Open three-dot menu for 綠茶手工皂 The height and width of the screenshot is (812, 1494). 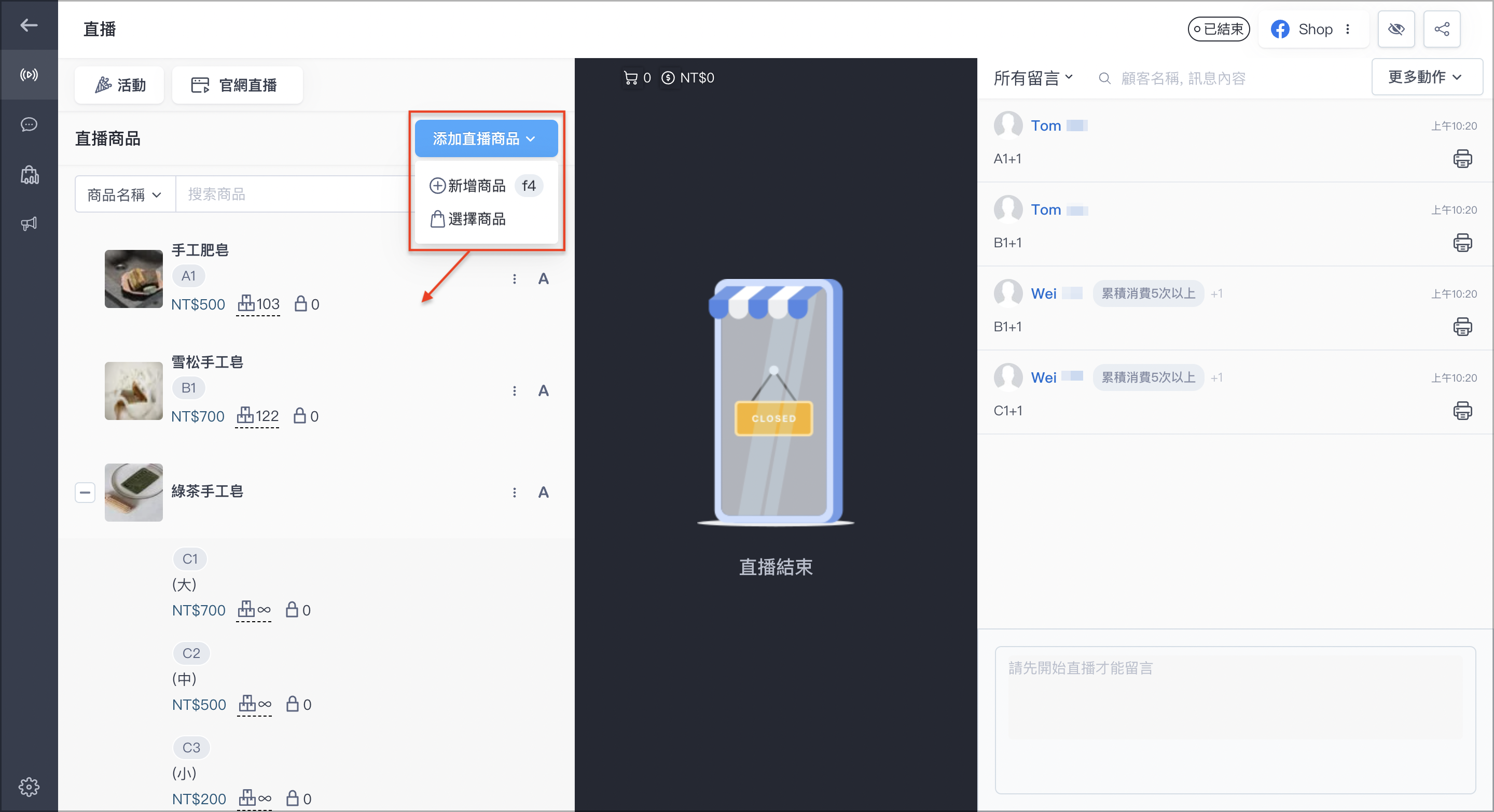(514, 493)
